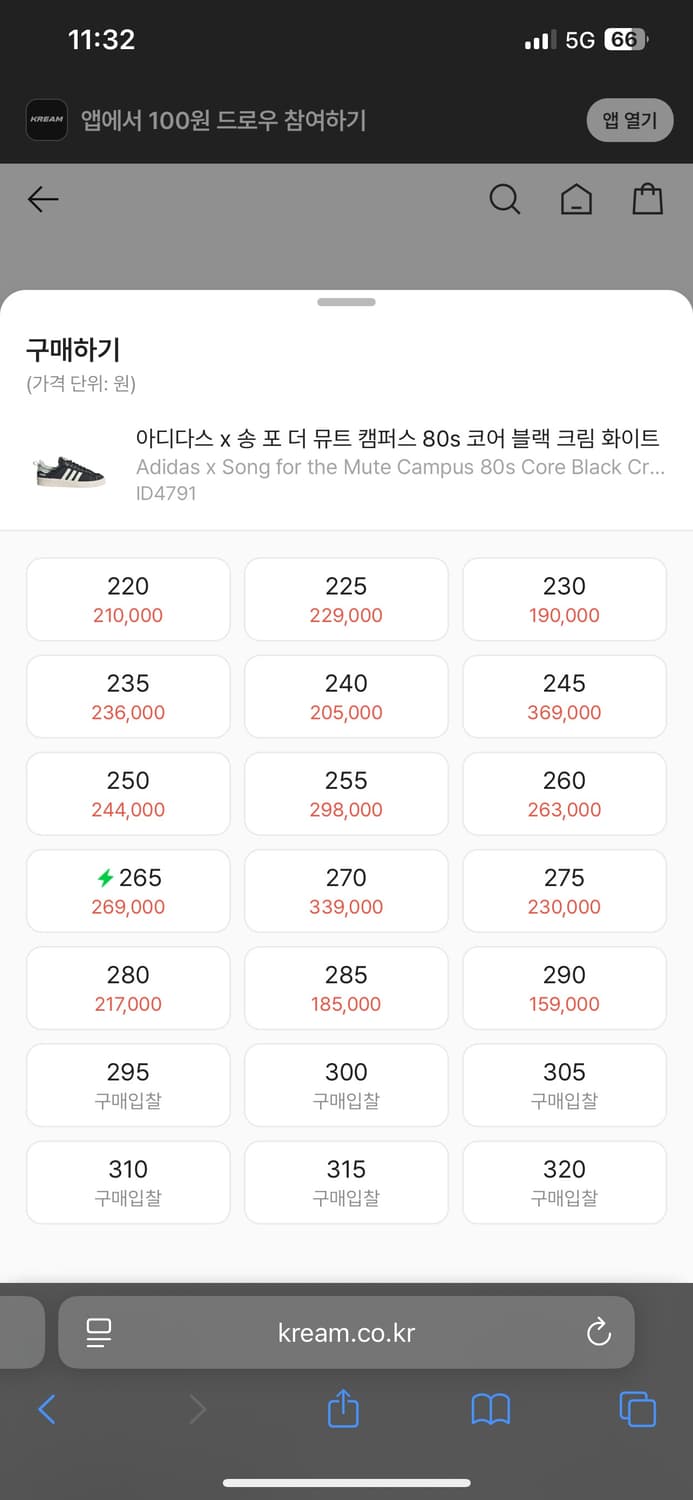The width and height of the screenshot is (693, 1500).
Task: Tap the KREAM logo icon in the banner
Action: coord(46,120)
